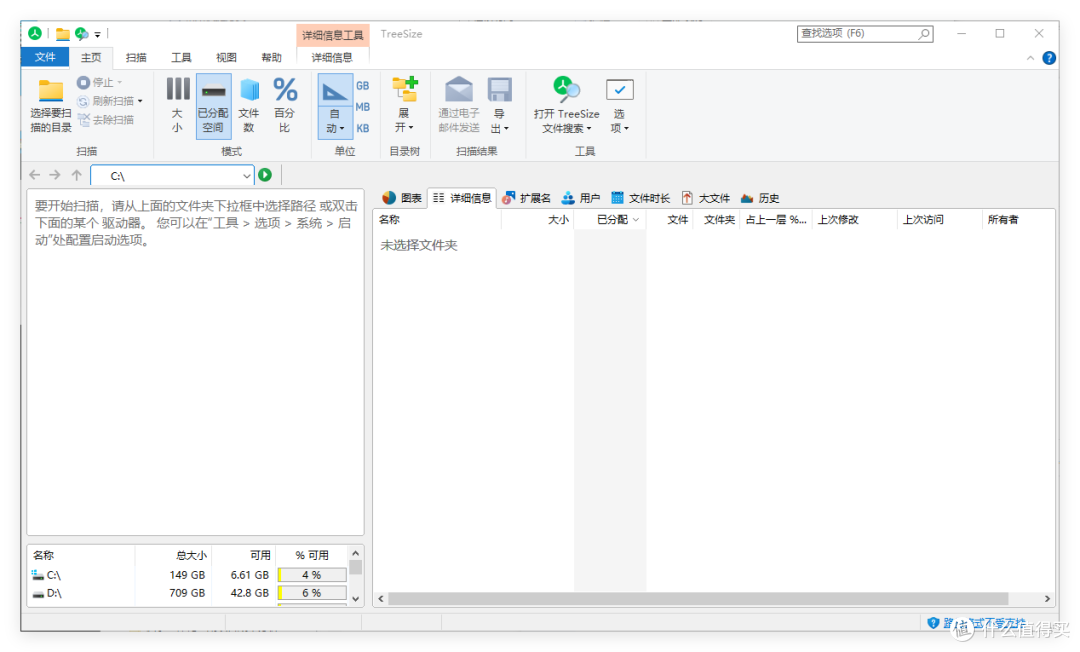Image resolution: width=1080 pixels, height=652 pixels.
Task: Open the quick access toolbar customize dropdown
Action: click(98, 34)
